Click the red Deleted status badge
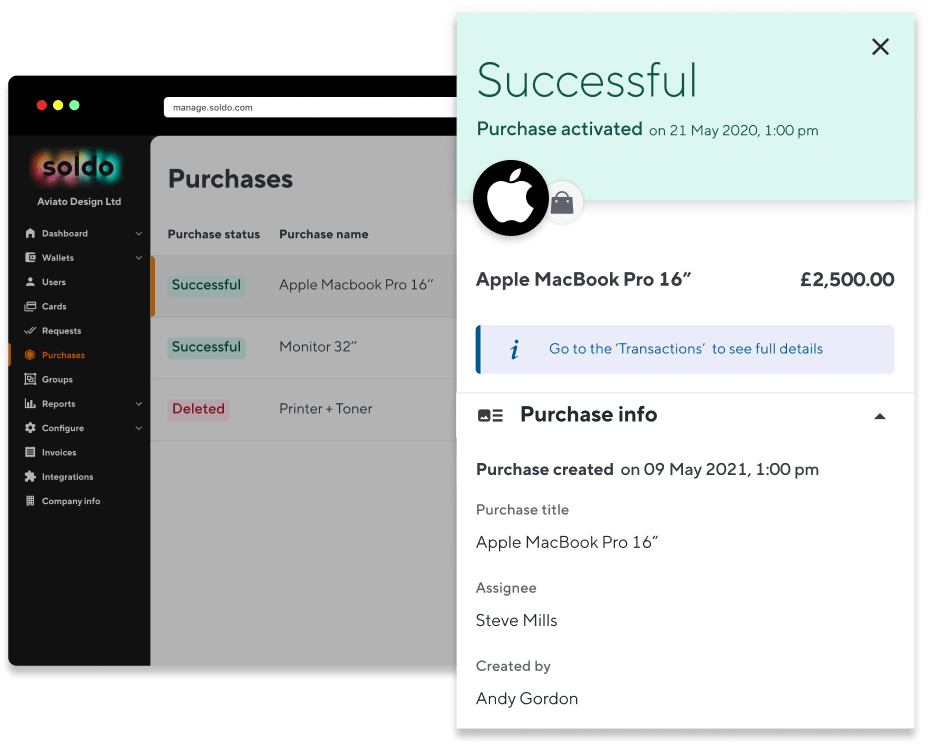Viewport: 931px width, 745px height. (198, 409)
